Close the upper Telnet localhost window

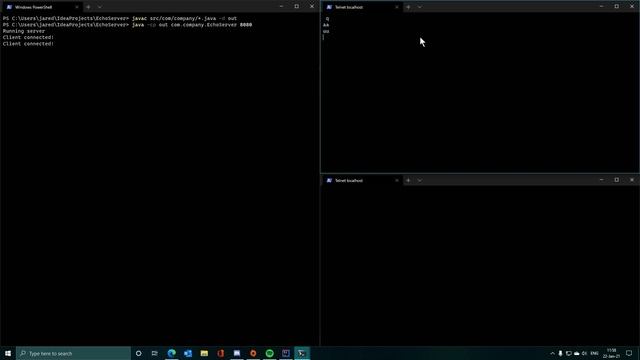pos(632,7)
